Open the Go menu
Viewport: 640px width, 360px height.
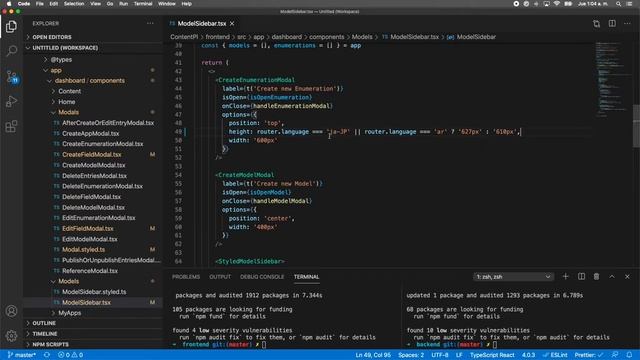click(x=110, y=4)
